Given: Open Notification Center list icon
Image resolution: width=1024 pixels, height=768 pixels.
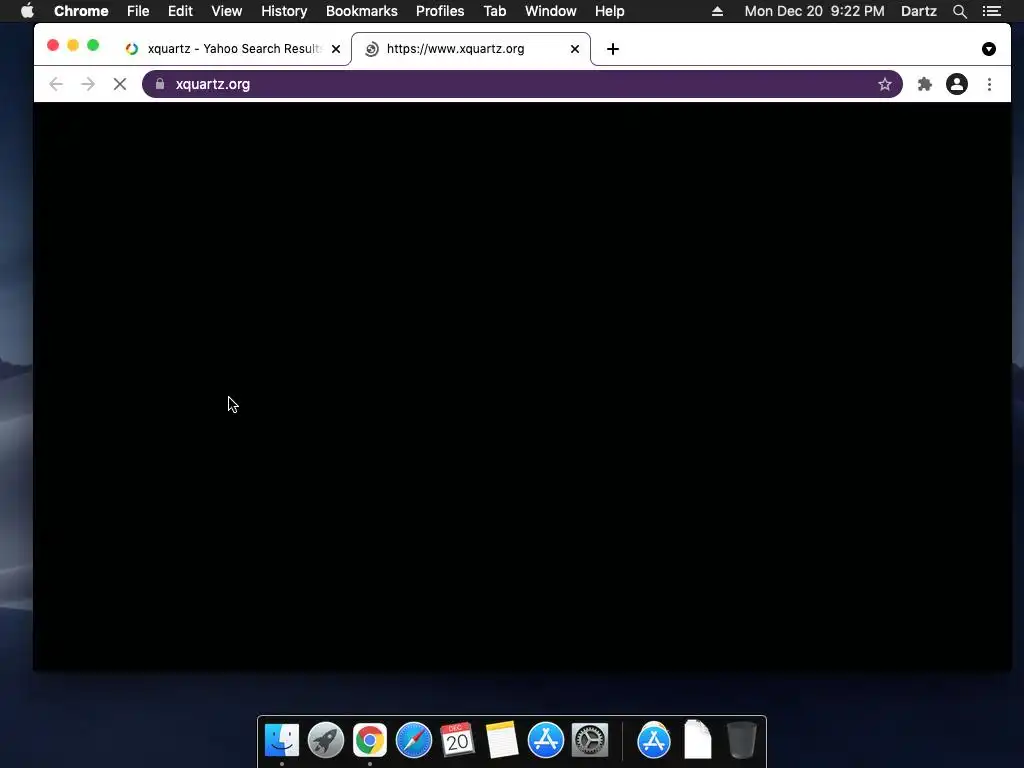Looking at the screenshot, I should tap(991, 11).
